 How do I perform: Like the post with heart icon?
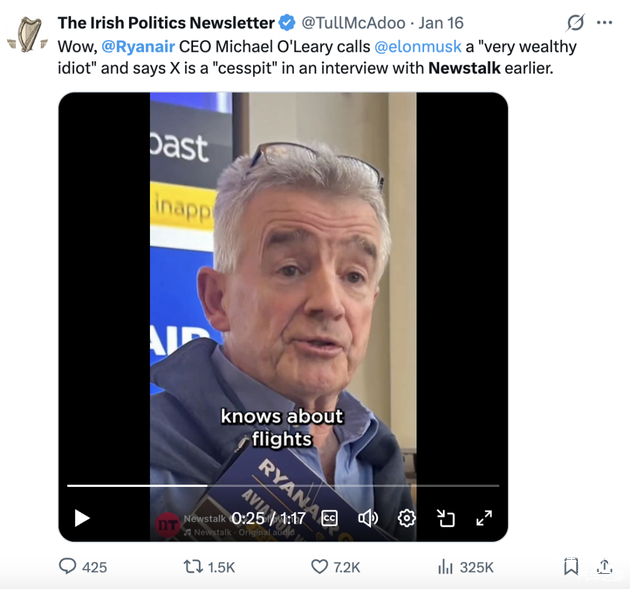[x=320, y=566]
